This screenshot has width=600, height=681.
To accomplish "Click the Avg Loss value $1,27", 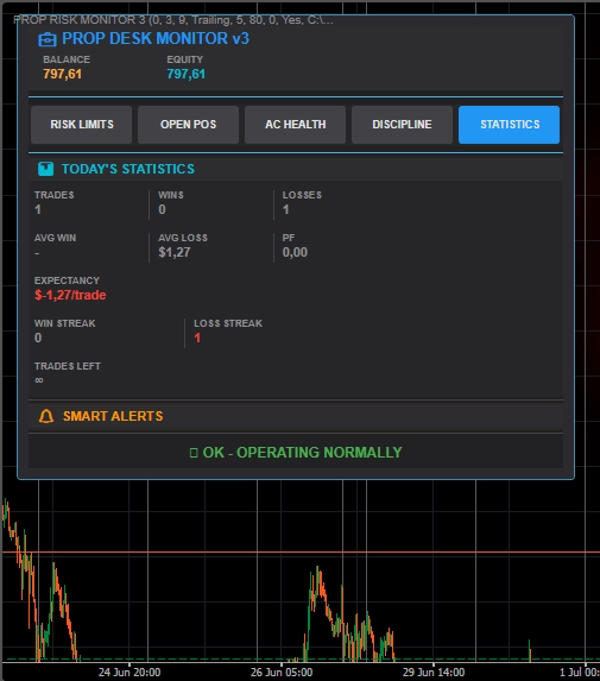I will tap(174, 252).
